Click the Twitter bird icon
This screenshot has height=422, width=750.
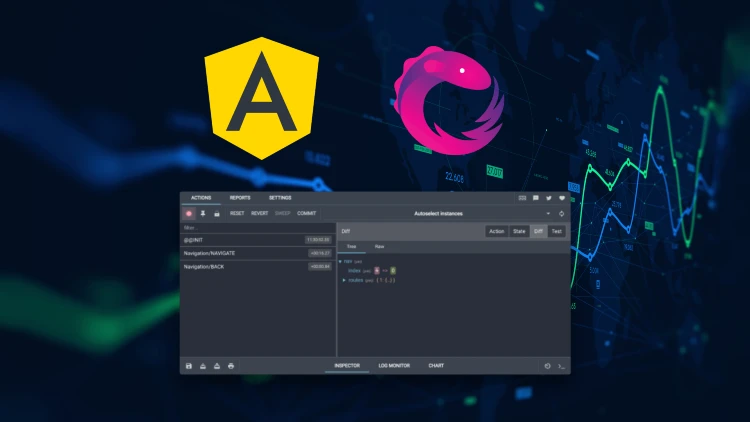549,198
